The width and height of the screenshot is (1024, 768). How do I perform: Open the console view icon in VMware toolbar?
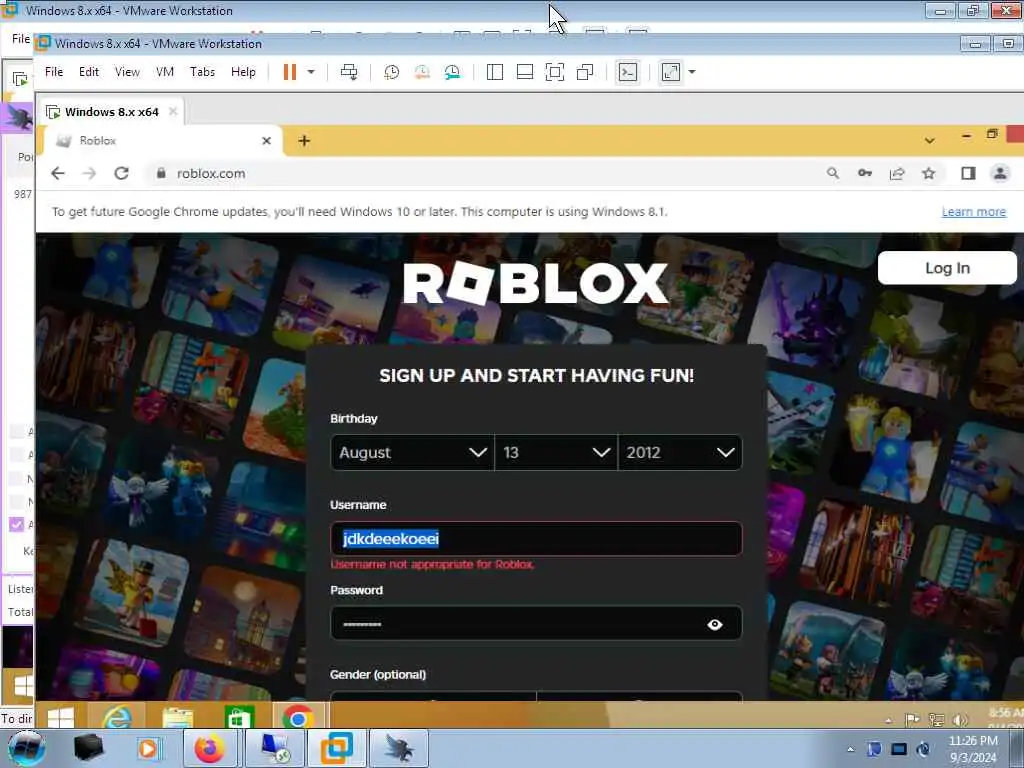tap(628, 72)
